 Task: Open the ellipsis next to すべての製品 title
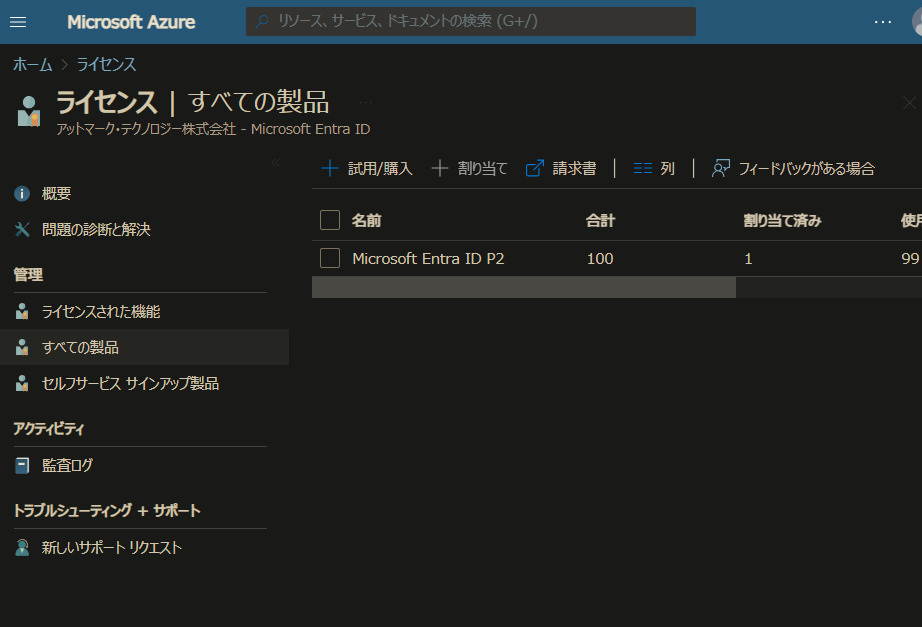(366, 102)
